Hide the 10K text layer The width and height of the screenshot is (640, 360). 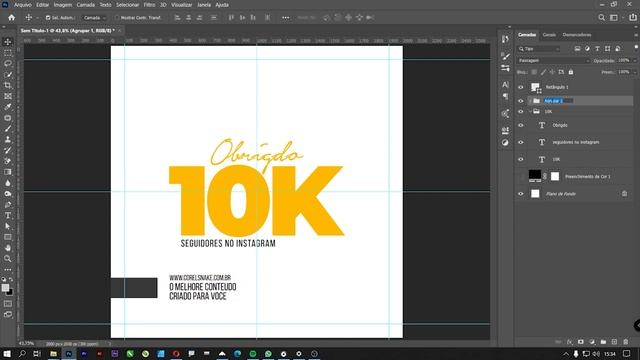click(521, 159)
